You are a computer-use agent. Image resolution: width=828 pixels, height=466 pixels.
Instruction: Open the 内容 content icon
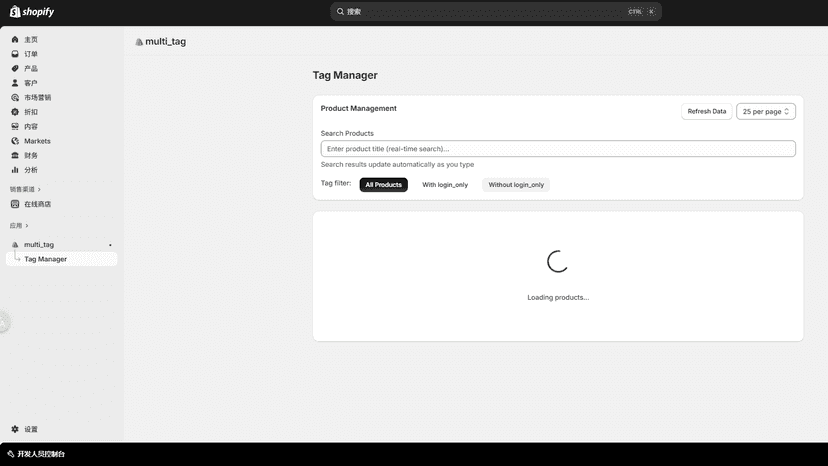point(15,127)
